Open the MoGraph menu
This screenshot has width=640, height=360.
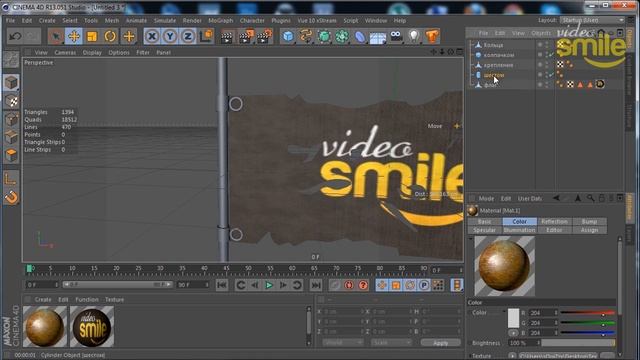220,20
